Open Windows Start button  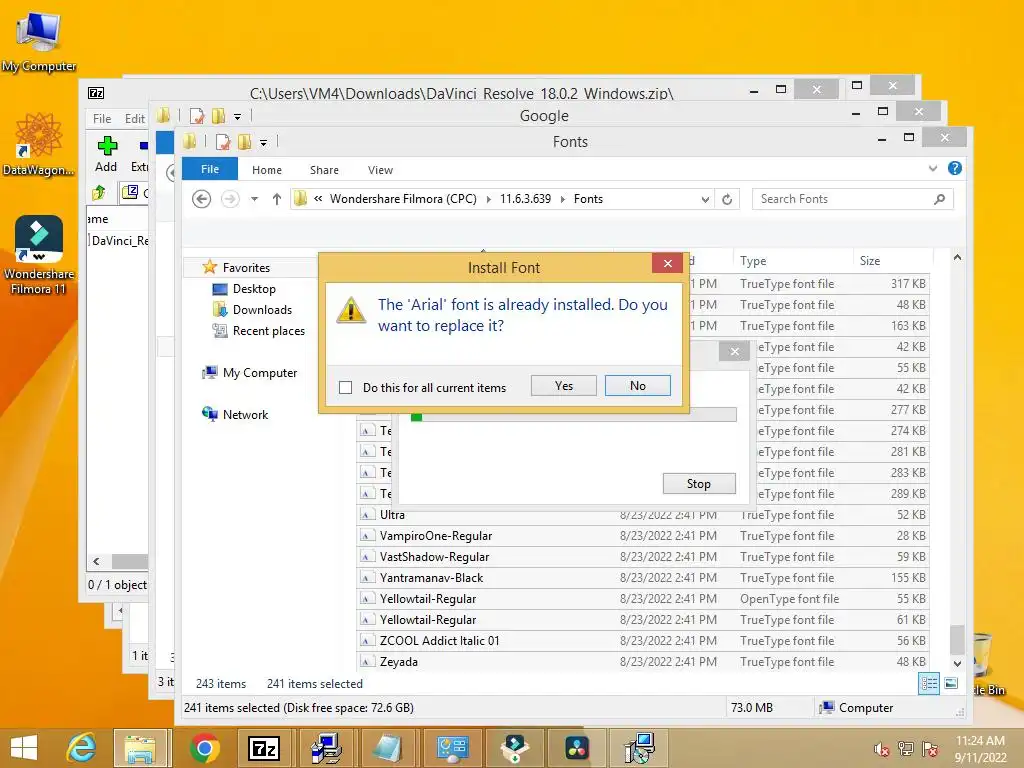(x=24, y=748)
